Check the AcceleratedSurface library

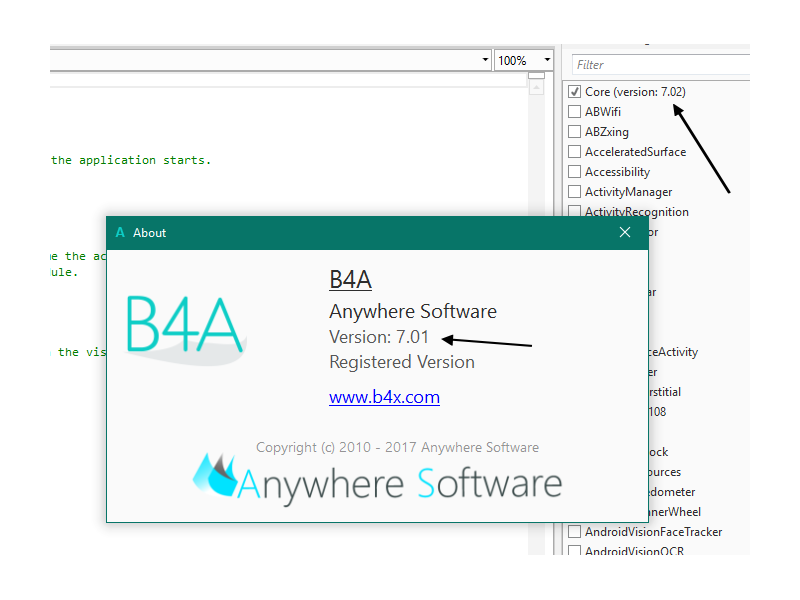point(574,152)
